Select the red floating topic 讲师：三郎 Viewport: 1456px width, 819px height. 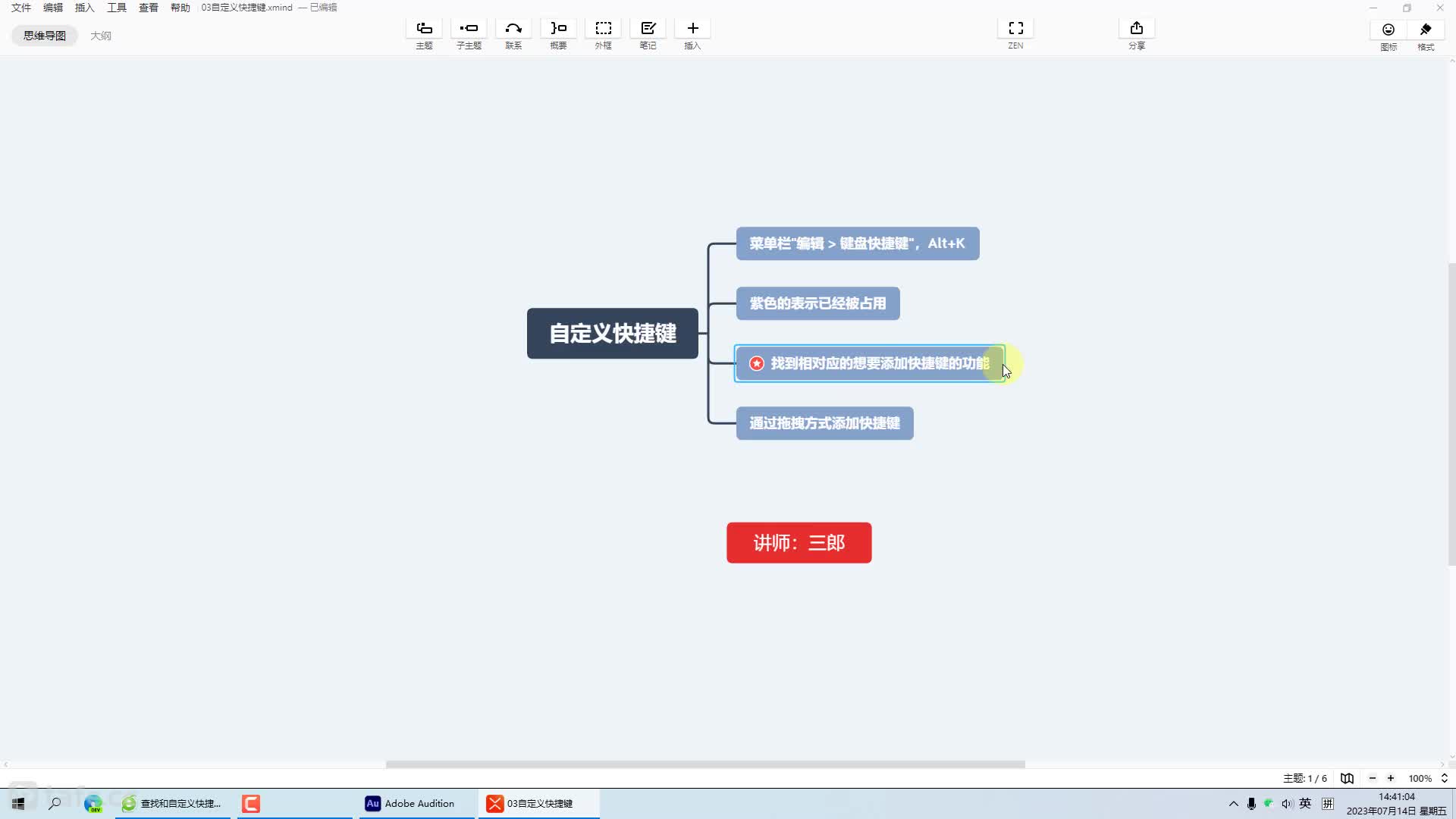[799, 543]
